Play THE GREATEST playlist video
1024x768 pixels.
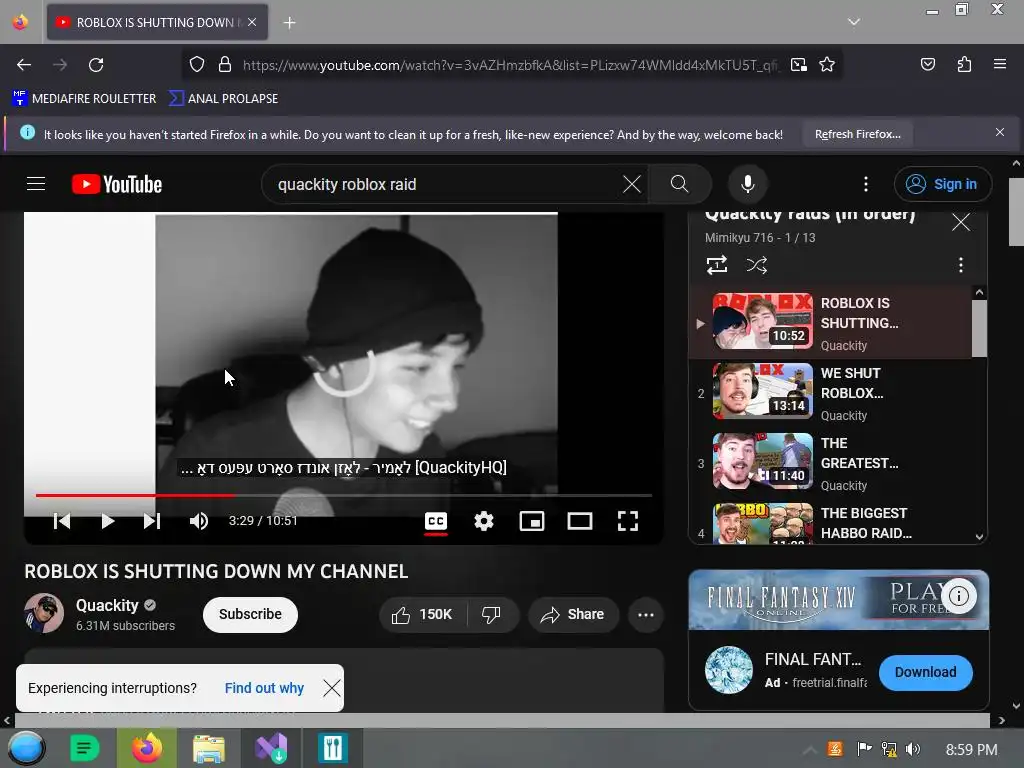pos(831,462)
